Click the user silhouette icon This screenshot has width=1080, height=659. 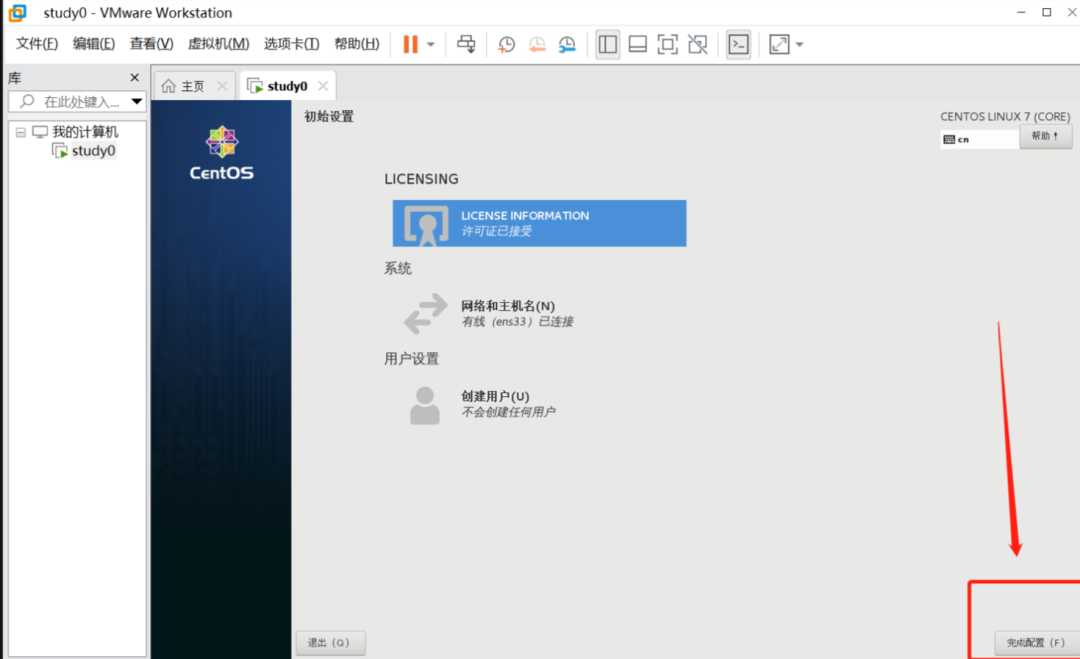[425, 405]
